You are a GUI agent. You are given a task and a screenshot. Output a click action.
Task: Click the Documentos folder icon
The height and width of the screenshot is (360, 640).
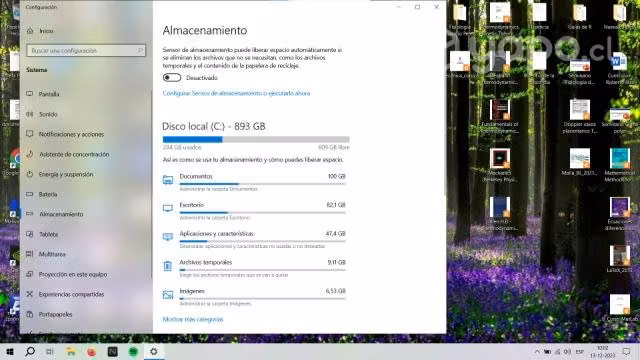coord(168,180)
